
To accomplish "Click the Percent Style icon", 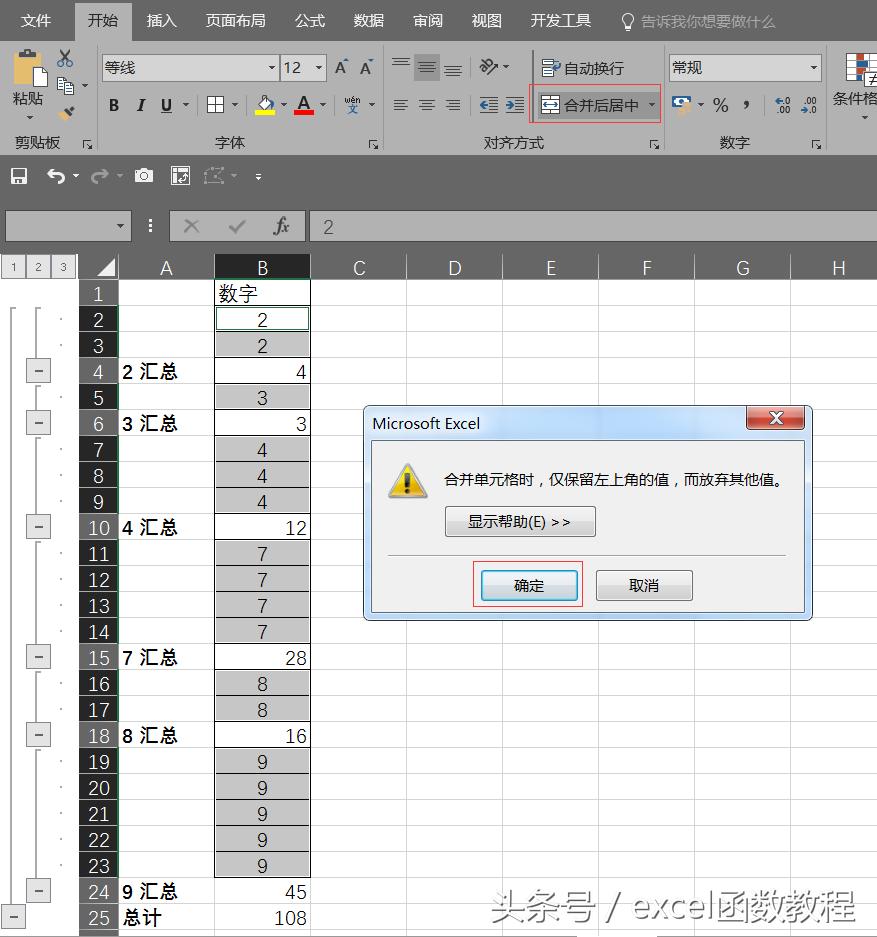I will [720, 105].
